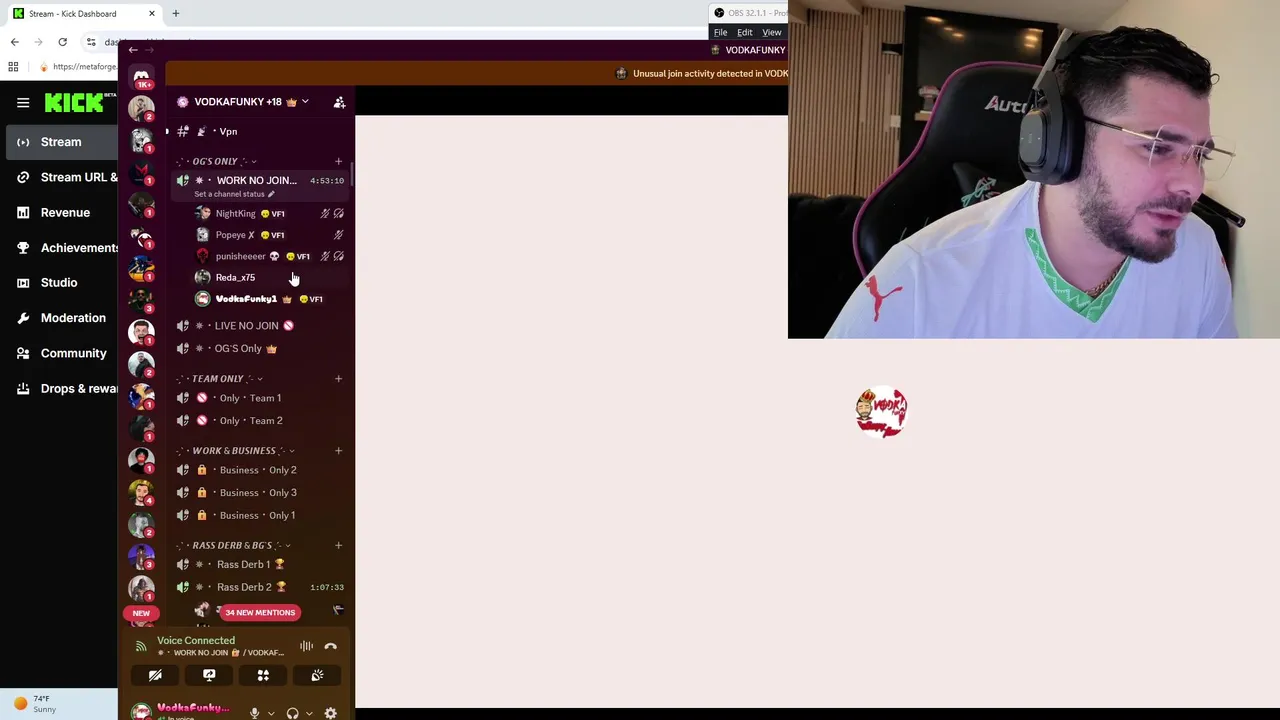Click invite people icon beside server name
Screen dimensions: 1280x720
coord(339,102)
